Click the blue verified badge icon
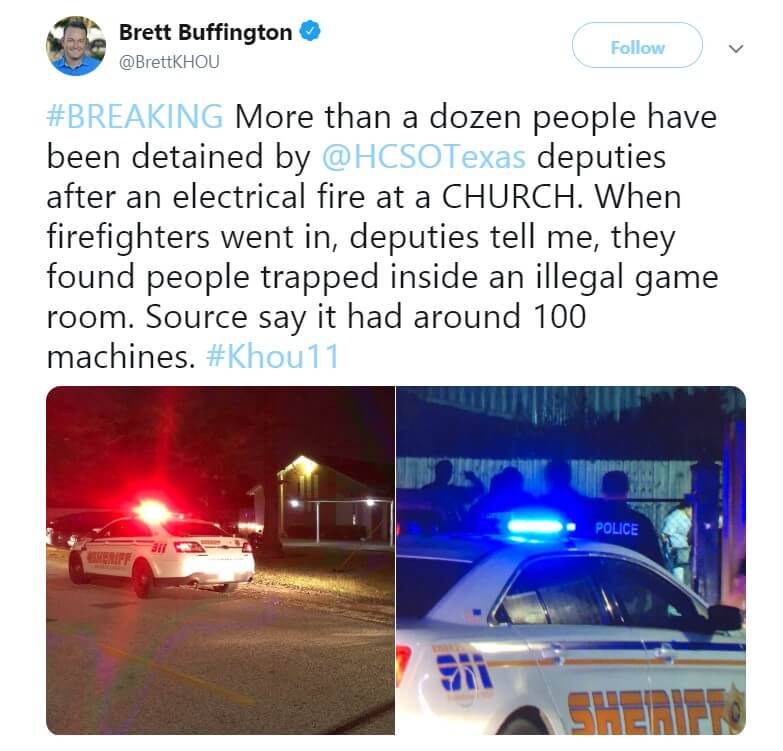 pyautogui.click(x=310, y=32)
